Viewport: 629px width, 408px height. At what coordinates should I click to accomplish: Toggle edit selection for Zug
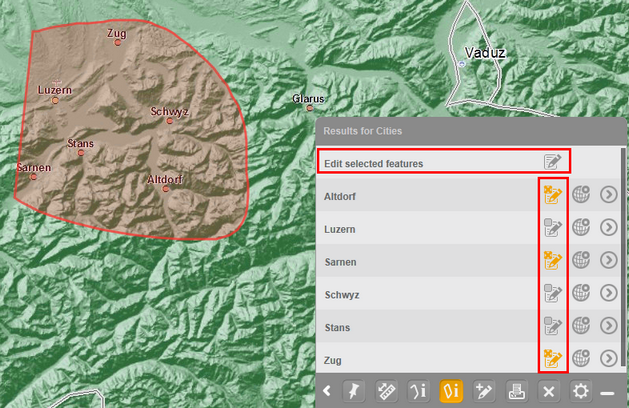point(552,359)
